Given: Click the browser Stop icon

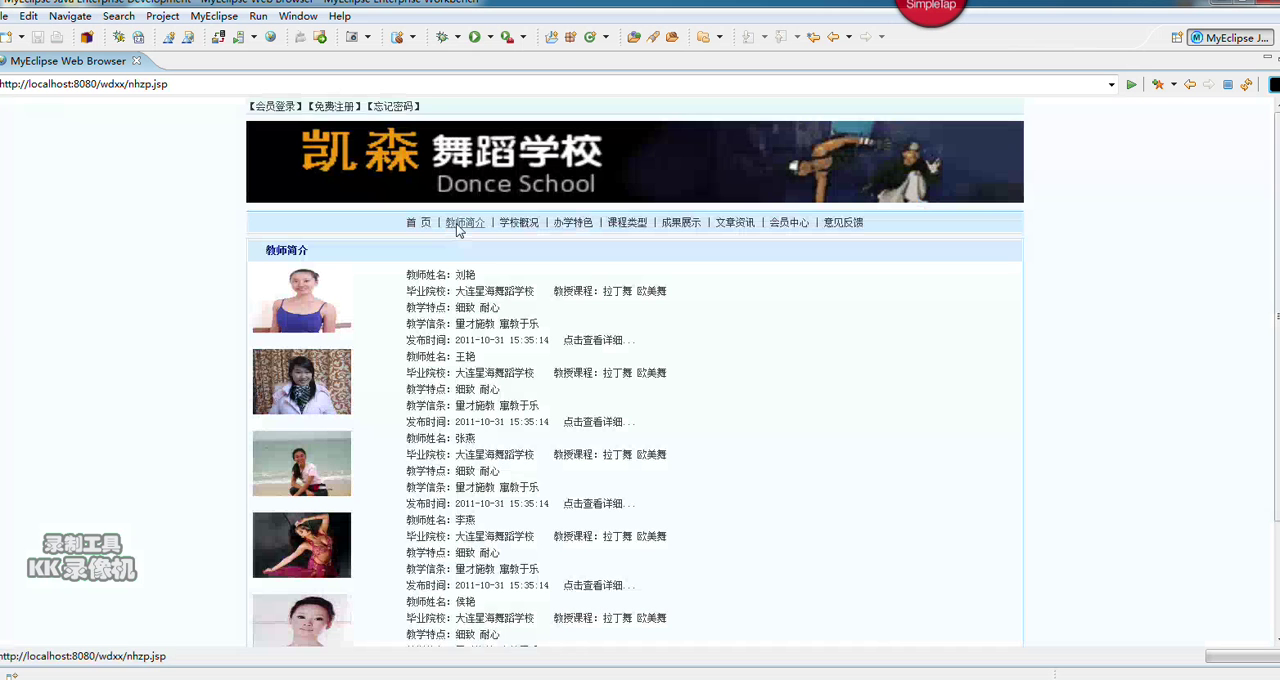Looking at the screenshot, I should (x=1228, y=85).
